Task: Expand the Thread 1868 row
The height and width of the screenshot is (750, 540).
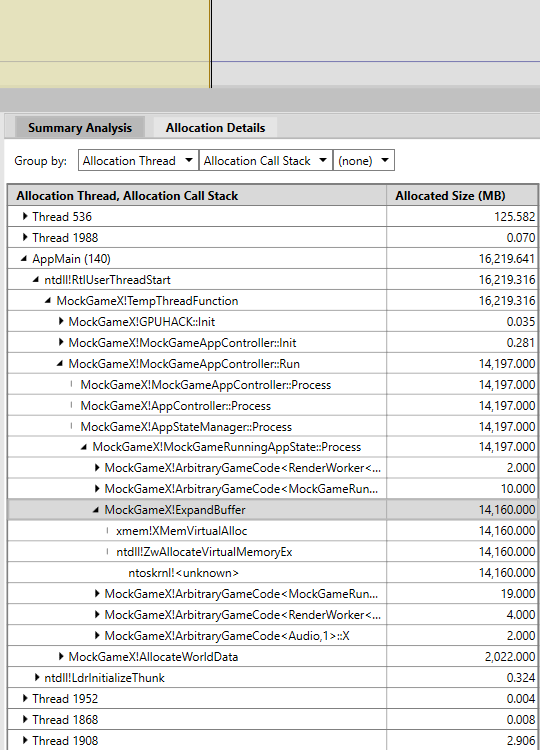Action: (x=25, y=720)
